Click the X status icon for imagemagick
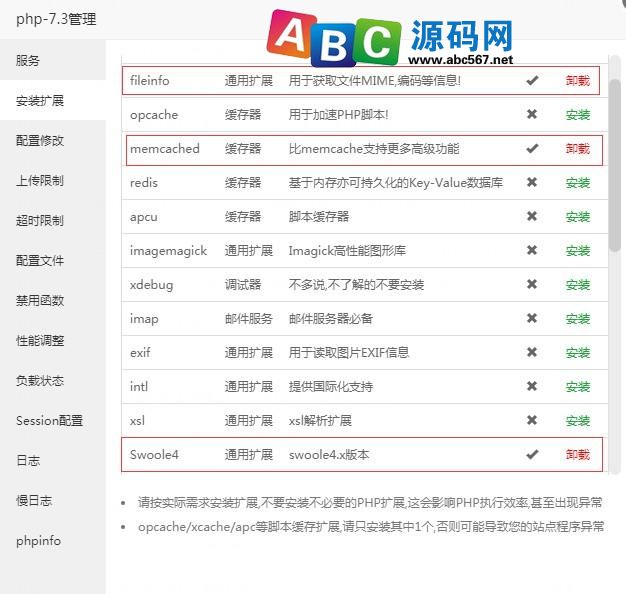This screenshot has height=594, width=626. [532, 250]
